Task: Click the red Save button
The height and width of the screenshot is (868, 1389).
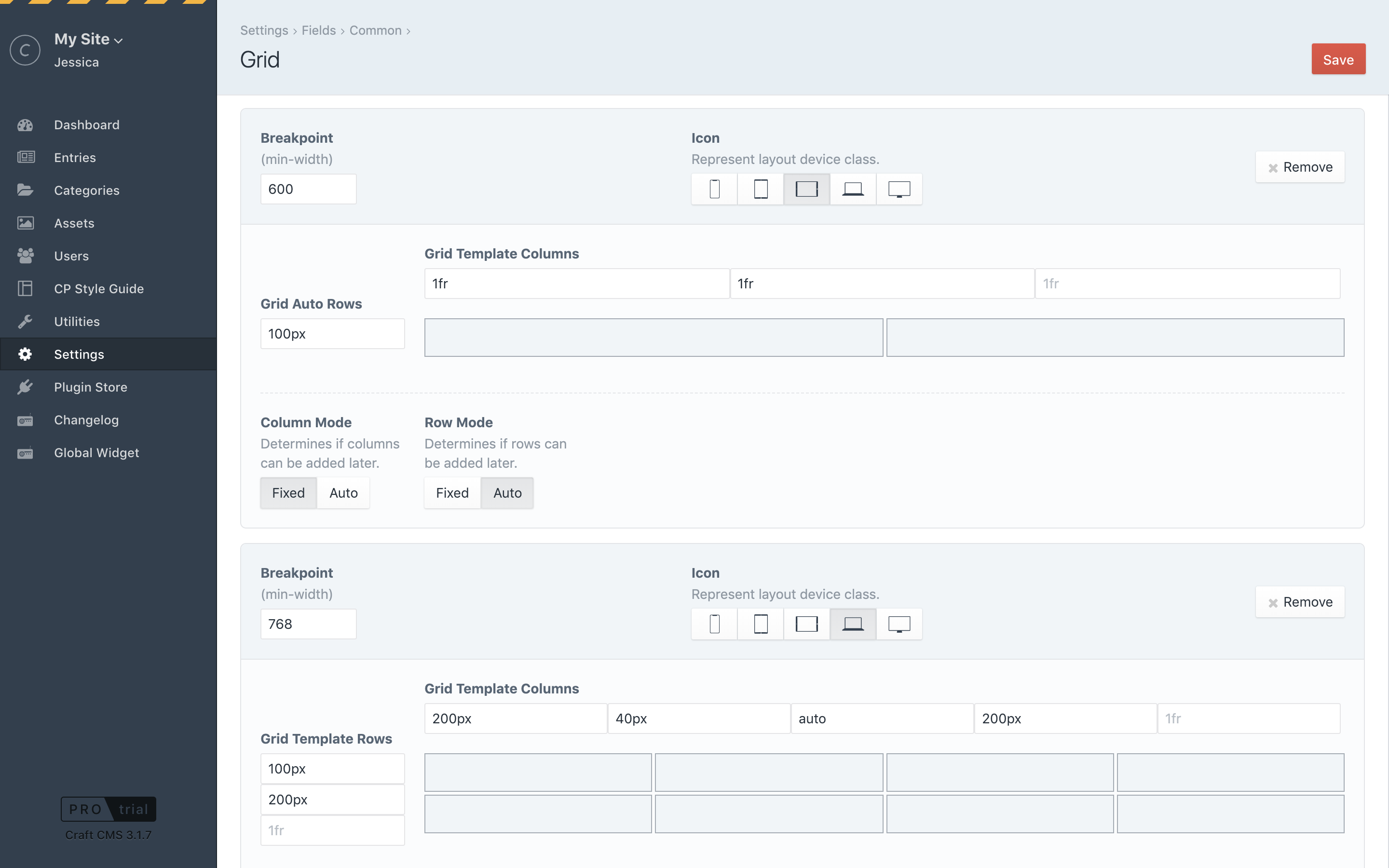Action: pos(1338,59)
